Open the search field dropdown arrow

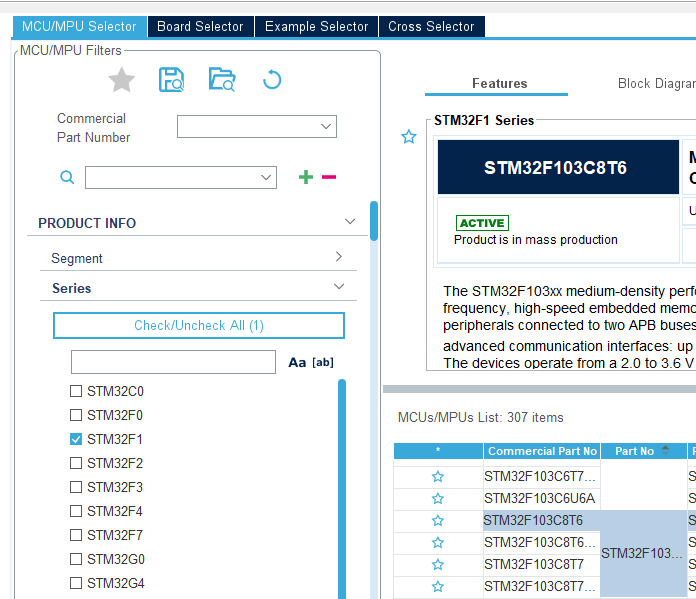click(x=266, y=178)
